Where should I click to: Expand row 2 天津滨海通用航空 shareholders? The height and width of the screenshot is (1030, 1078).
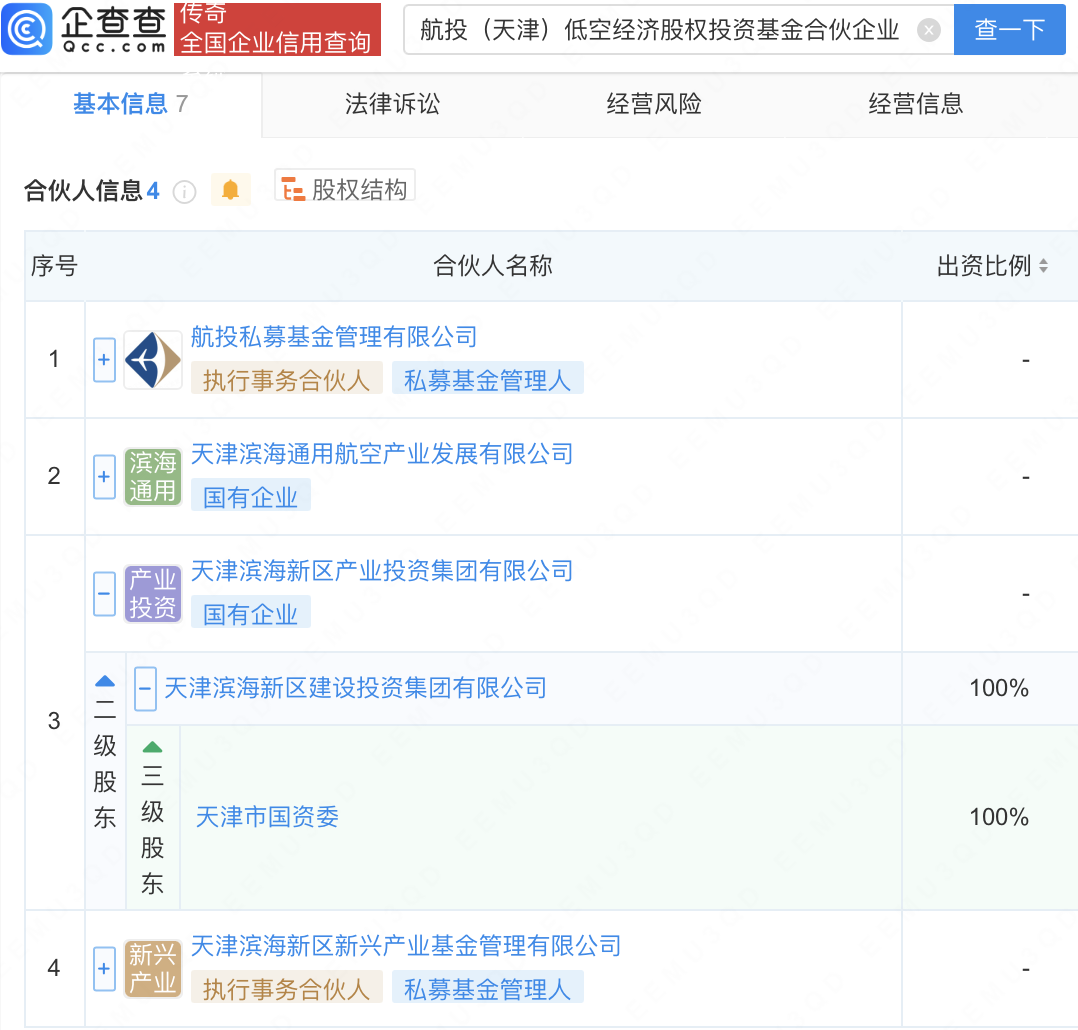point(105,477)
